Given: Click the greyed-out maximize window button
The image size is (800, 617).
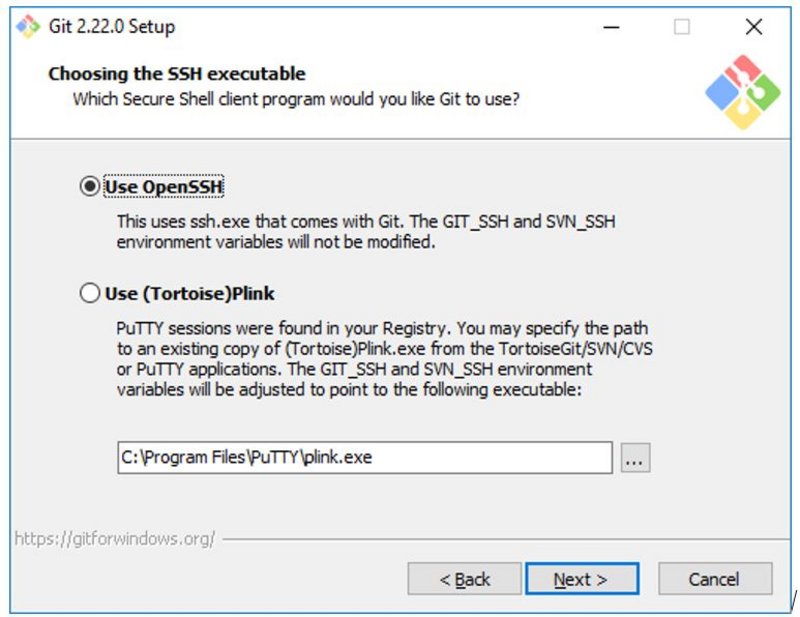Looking at the screenshot, I should 681,27.
